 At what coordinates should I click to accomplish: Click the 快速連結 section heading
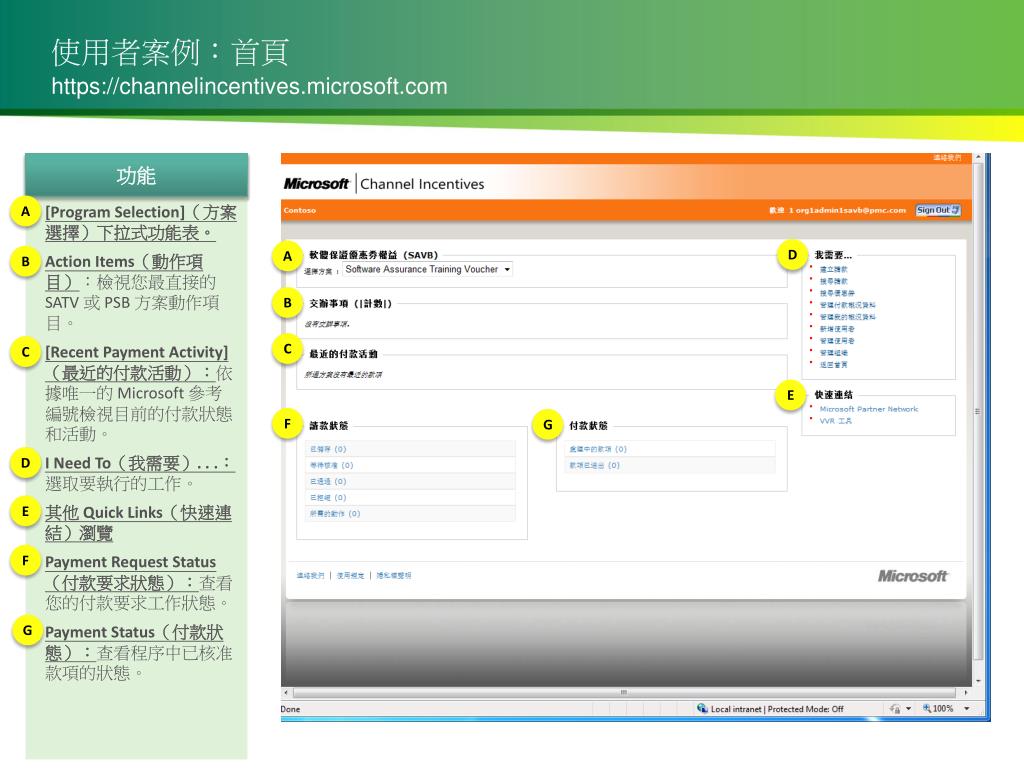click(x=833, y=395)
